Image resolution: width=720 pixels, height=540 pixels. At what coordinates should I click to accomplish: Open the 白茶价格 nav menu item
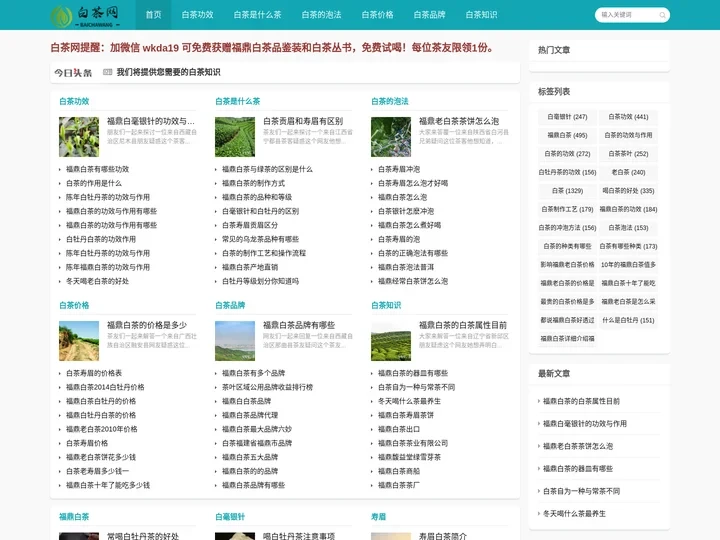pos(377,15)
